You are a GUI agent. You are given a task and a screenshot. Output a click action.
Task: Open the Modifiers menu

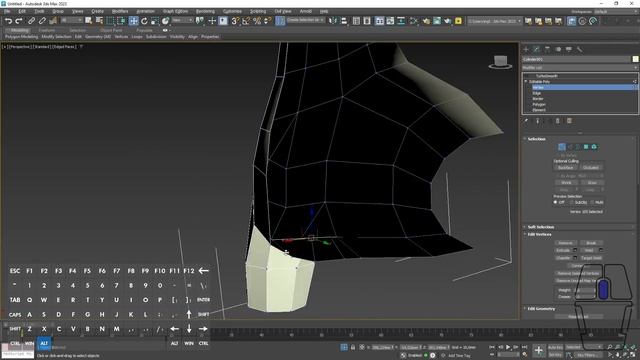pos(120,11)
